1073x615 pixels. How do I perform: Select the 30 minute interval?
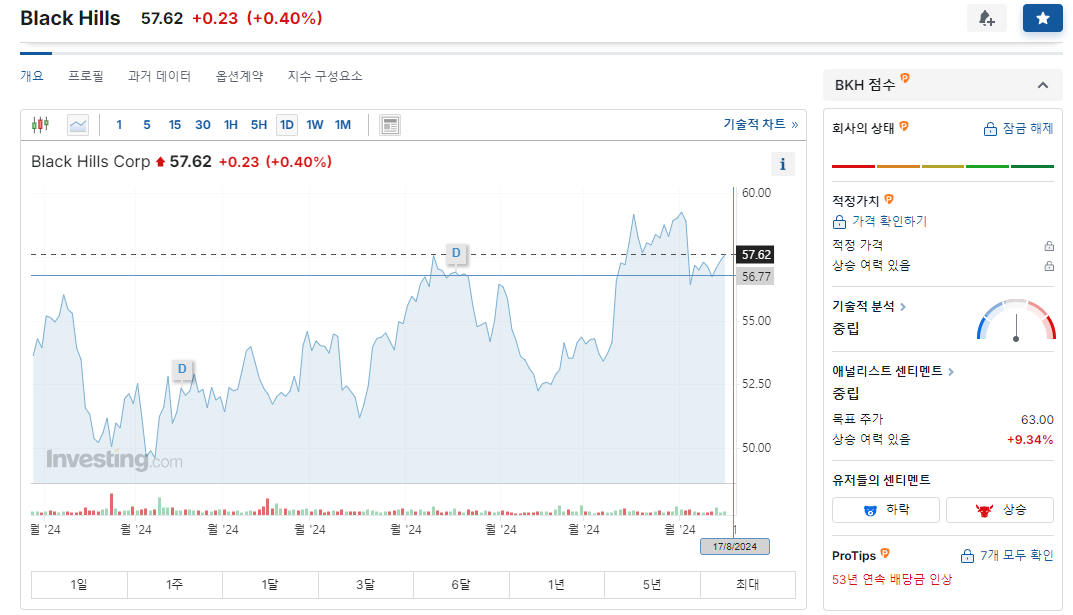203,125
